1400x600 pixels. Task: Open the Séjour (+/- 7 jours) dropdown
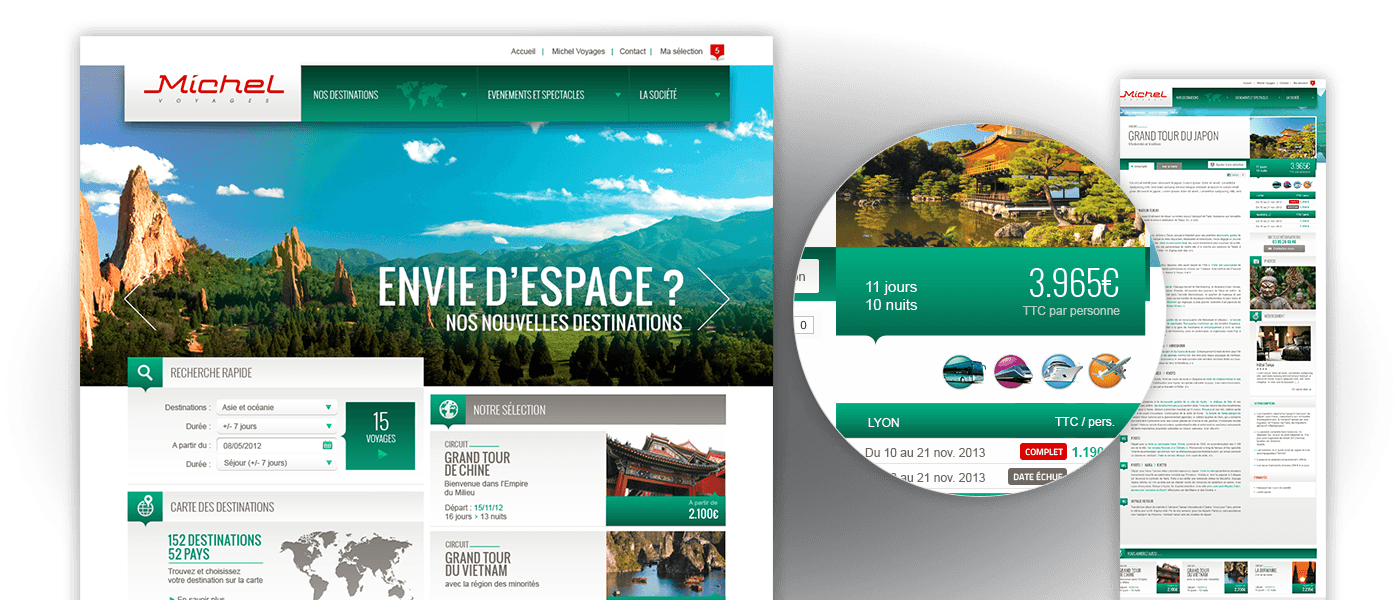click(276, 464)
